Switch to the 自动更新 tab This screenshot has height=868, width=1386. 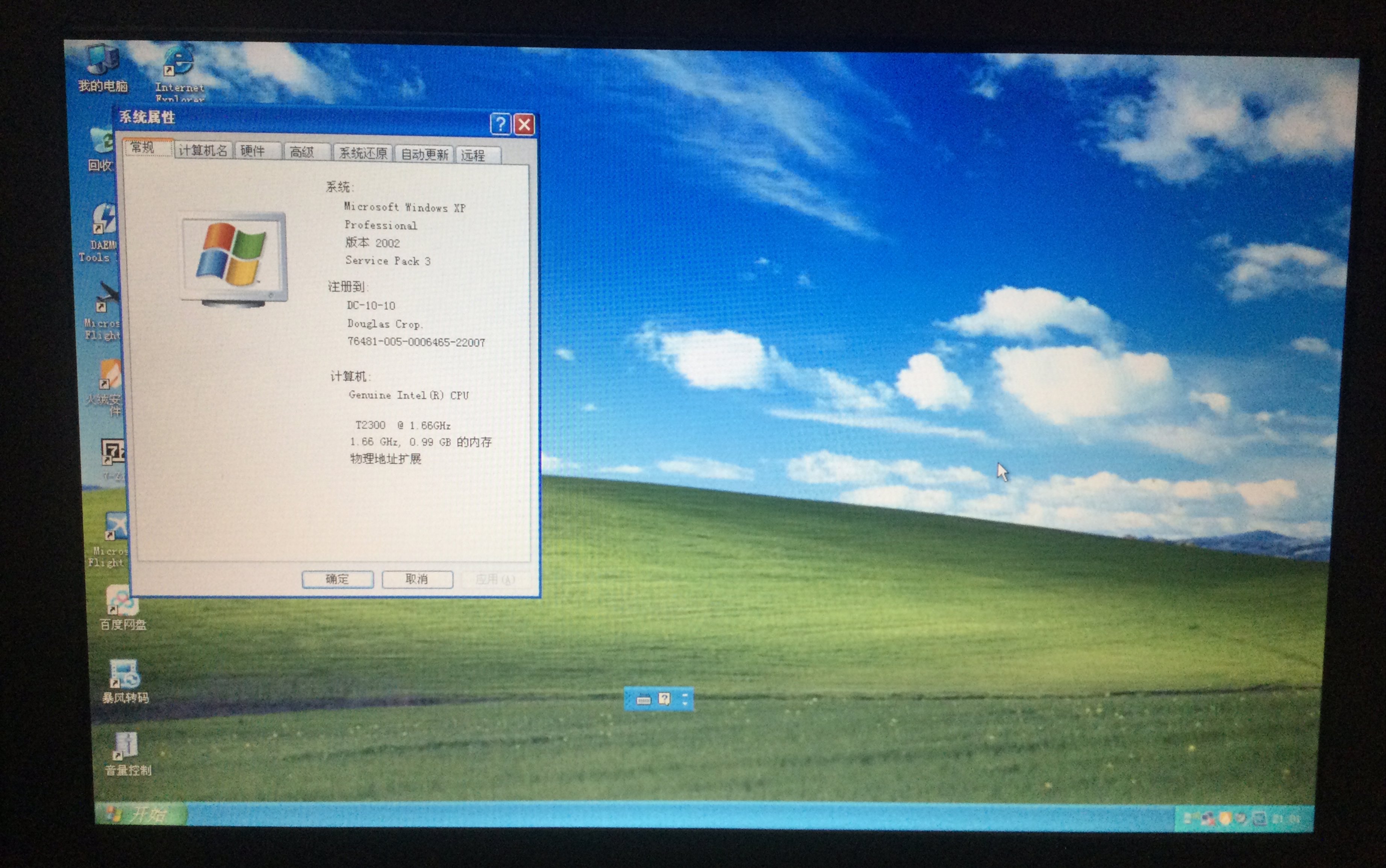coord(424,155)
